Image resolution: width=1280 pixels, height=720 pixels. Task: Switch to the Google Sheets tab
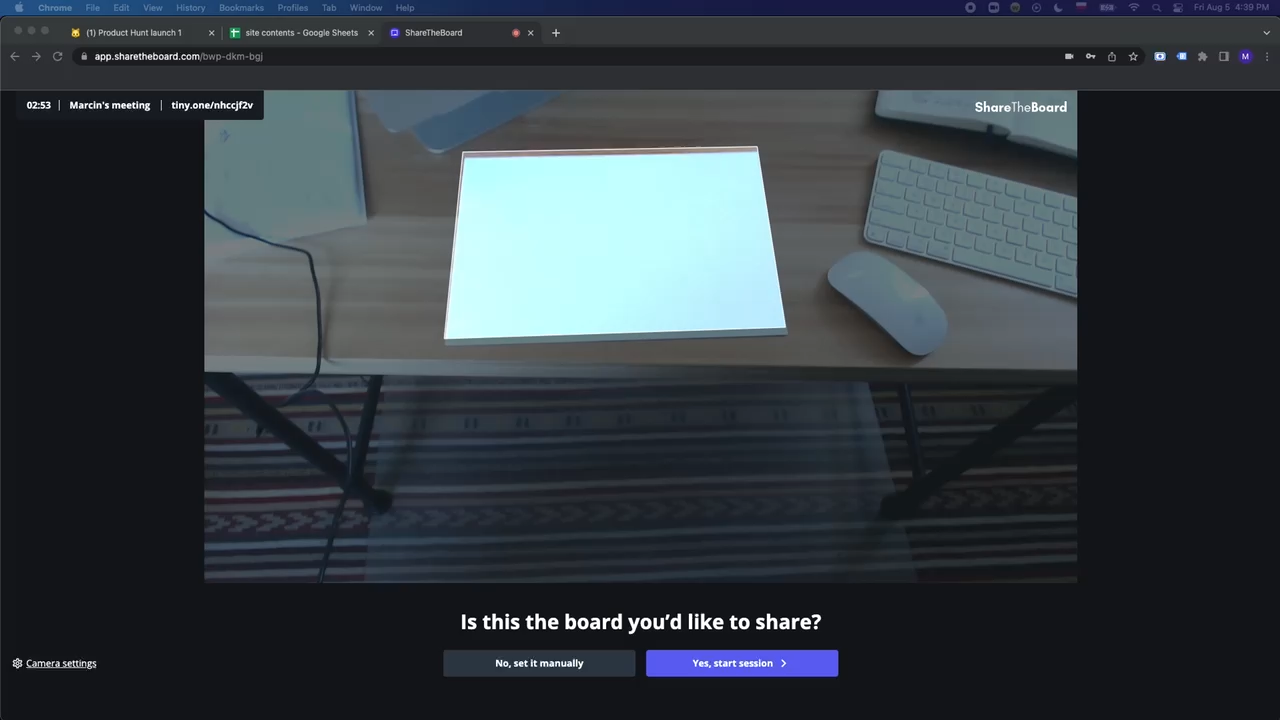pos(300,32)
